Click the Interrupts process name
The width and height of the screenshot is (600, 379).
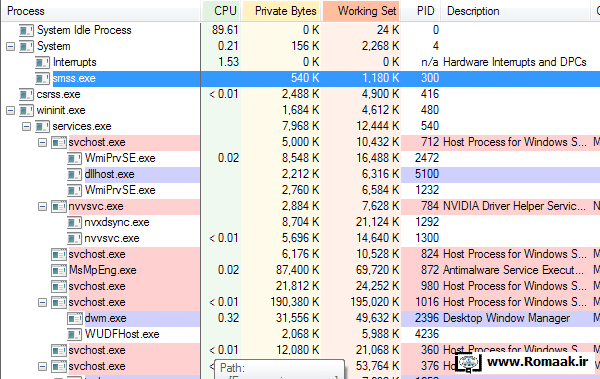(x=75, y=62)
